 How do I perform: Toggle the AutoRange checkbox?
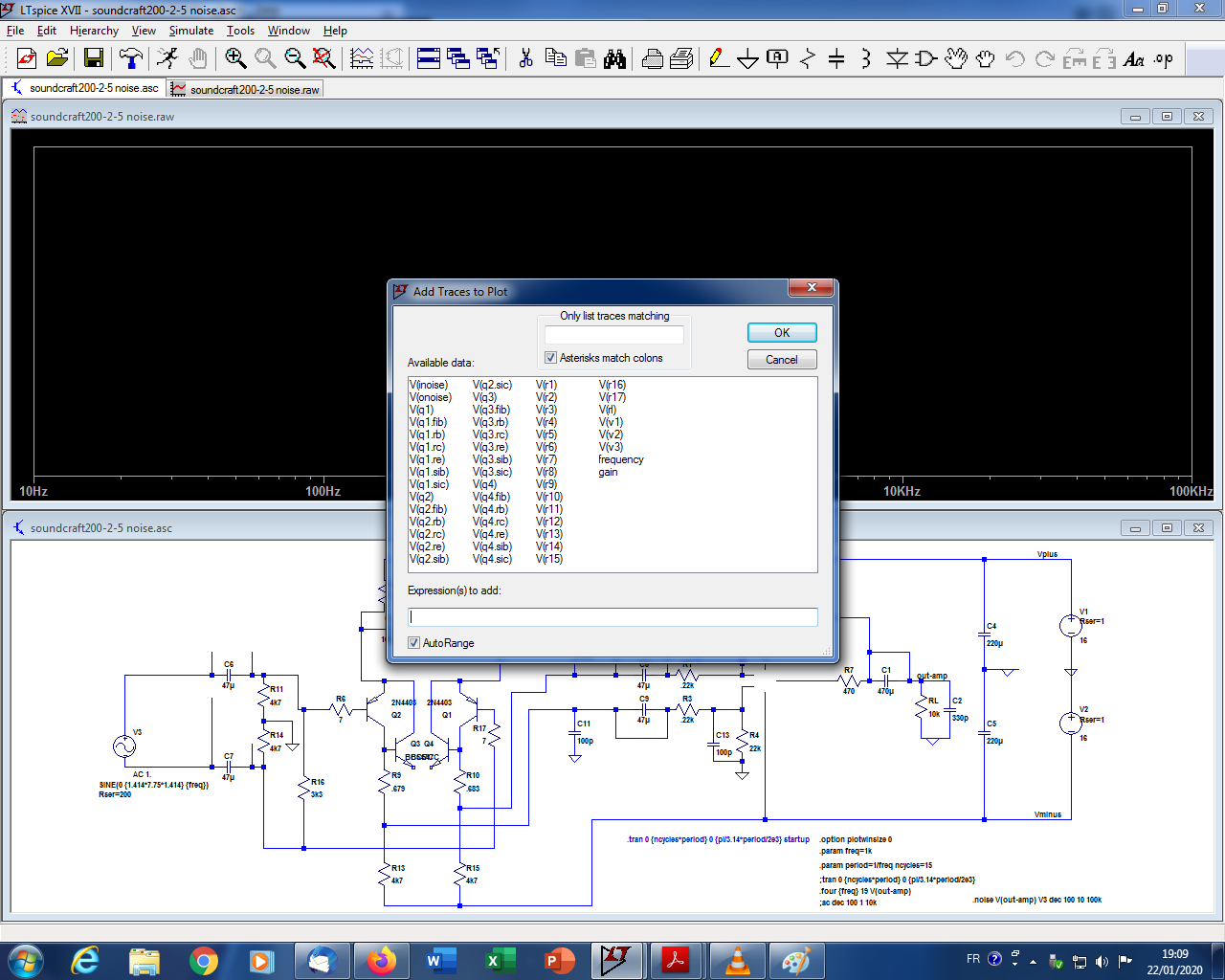click(413, 643)
